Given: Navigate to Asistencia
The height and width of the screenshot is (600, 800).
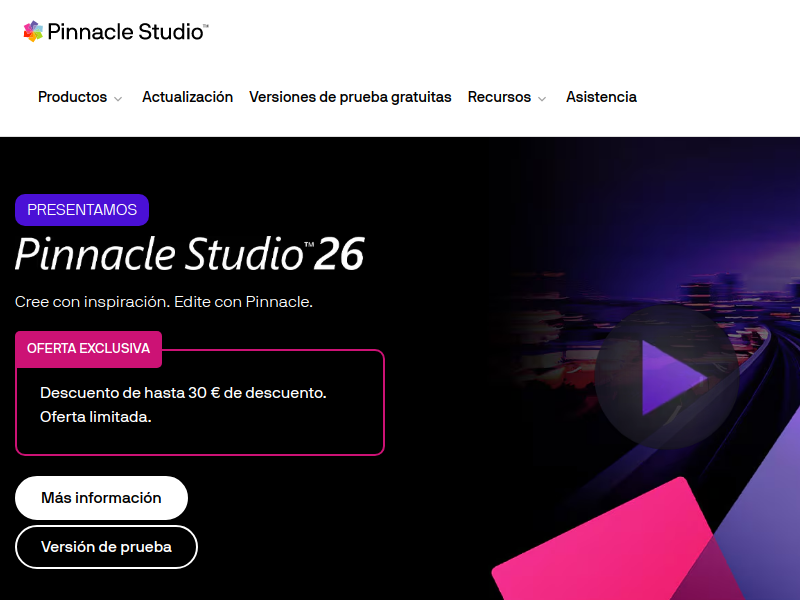Looking at the screenshot, I should (x=601, y=97).
